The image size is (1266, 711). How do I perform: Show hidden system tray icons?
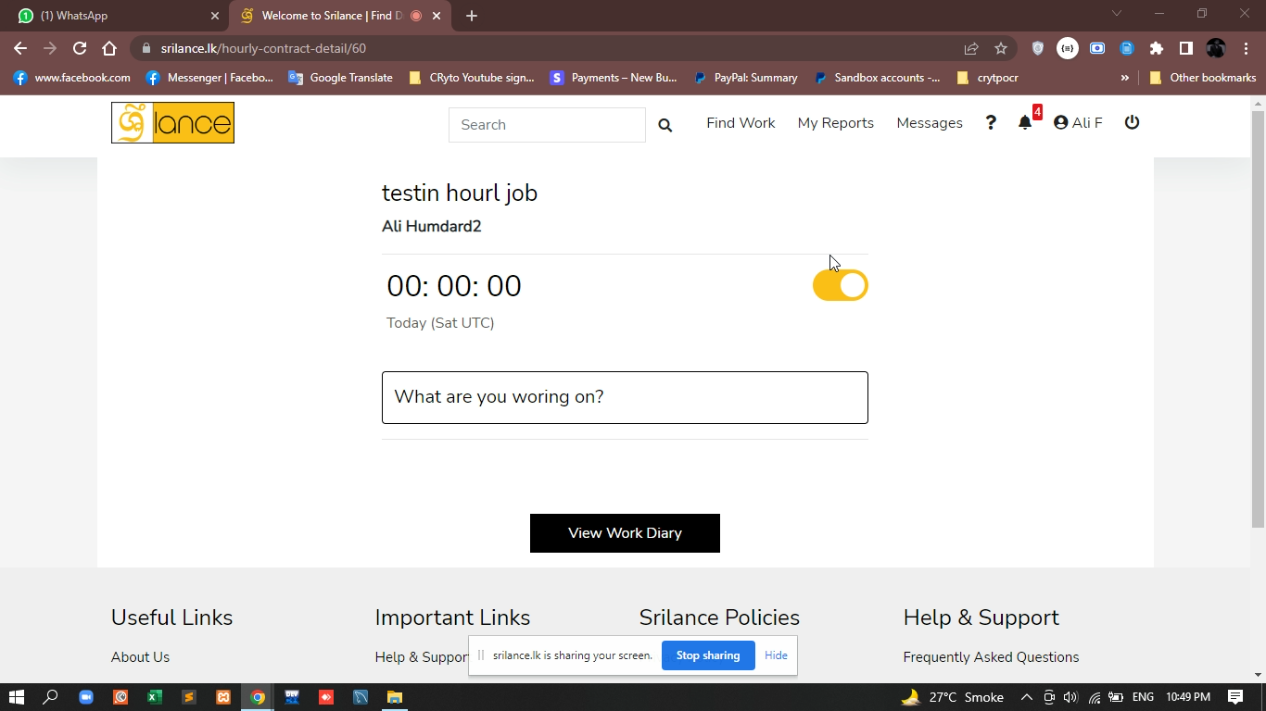point(1026,697)
